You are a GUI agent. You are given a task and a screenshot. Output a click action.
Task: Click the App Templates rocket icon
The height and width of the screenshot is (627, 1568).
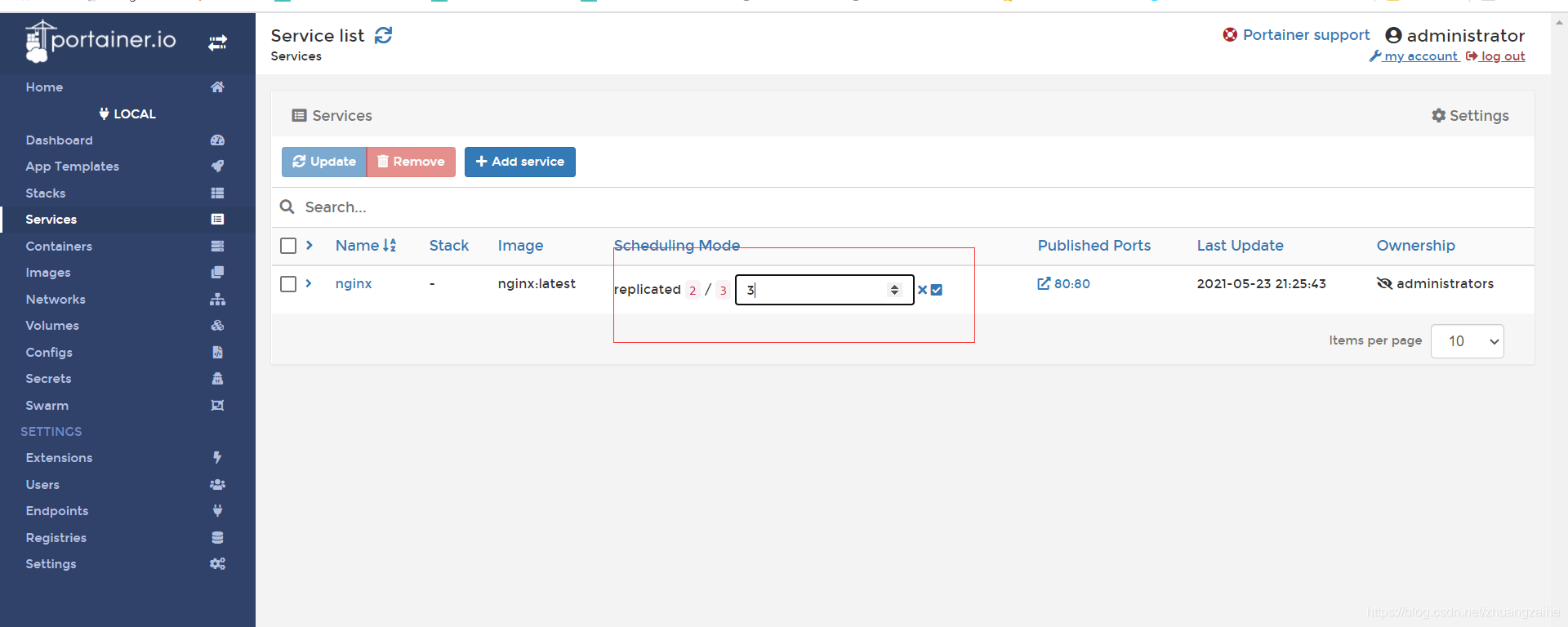(x=217, y=166)
